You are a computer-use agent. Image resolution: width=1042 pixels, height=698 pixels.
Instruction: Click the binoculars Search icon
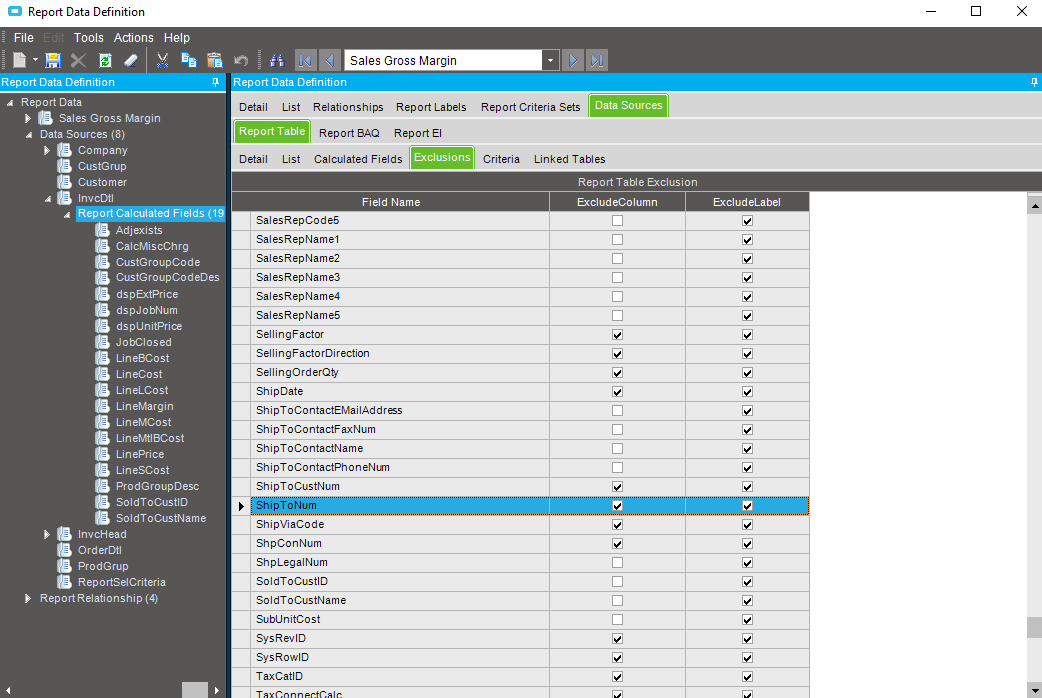[277, 61]
